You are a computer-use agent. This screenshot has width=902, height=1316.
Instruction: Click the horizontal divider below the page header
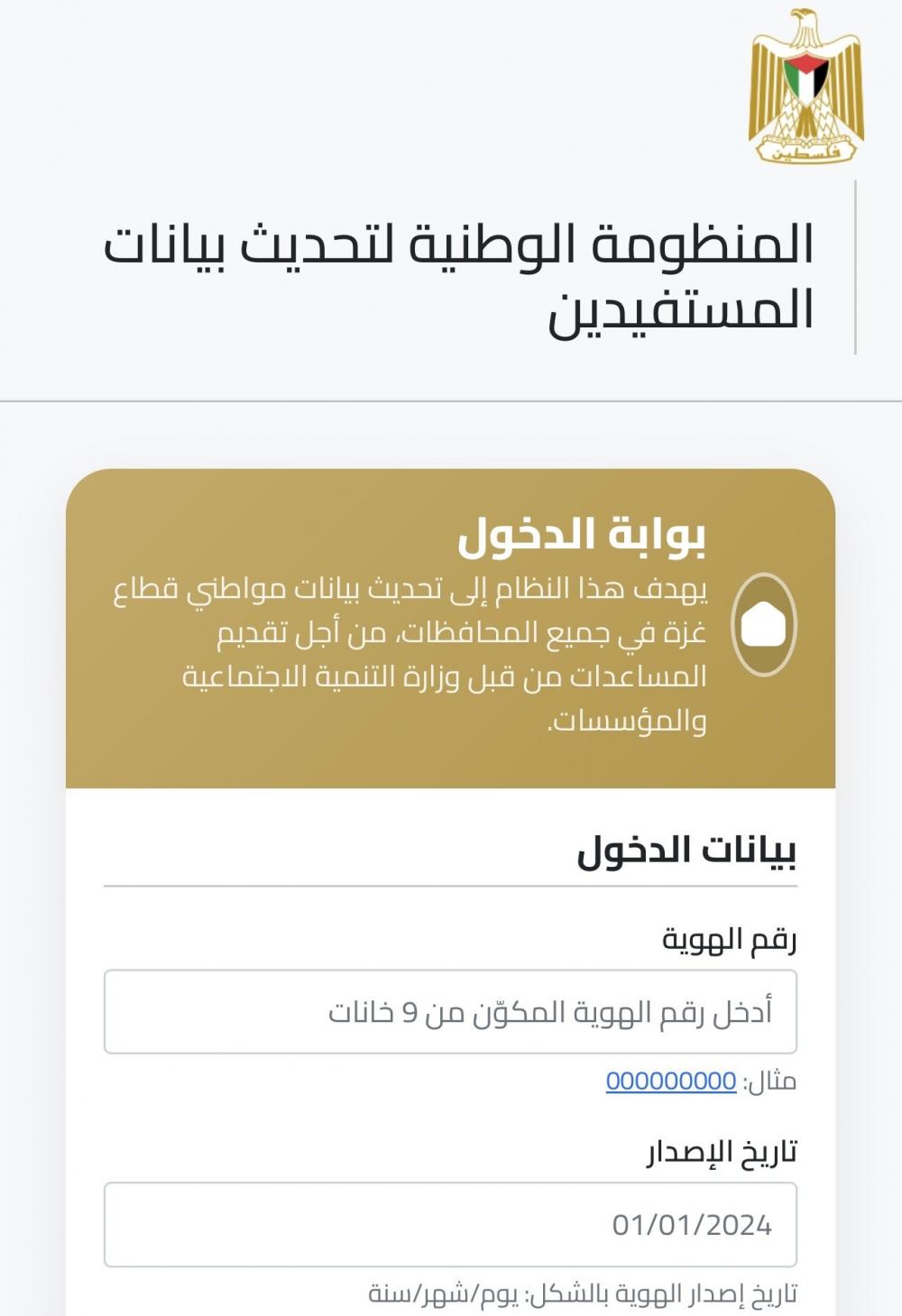point(450,400)
